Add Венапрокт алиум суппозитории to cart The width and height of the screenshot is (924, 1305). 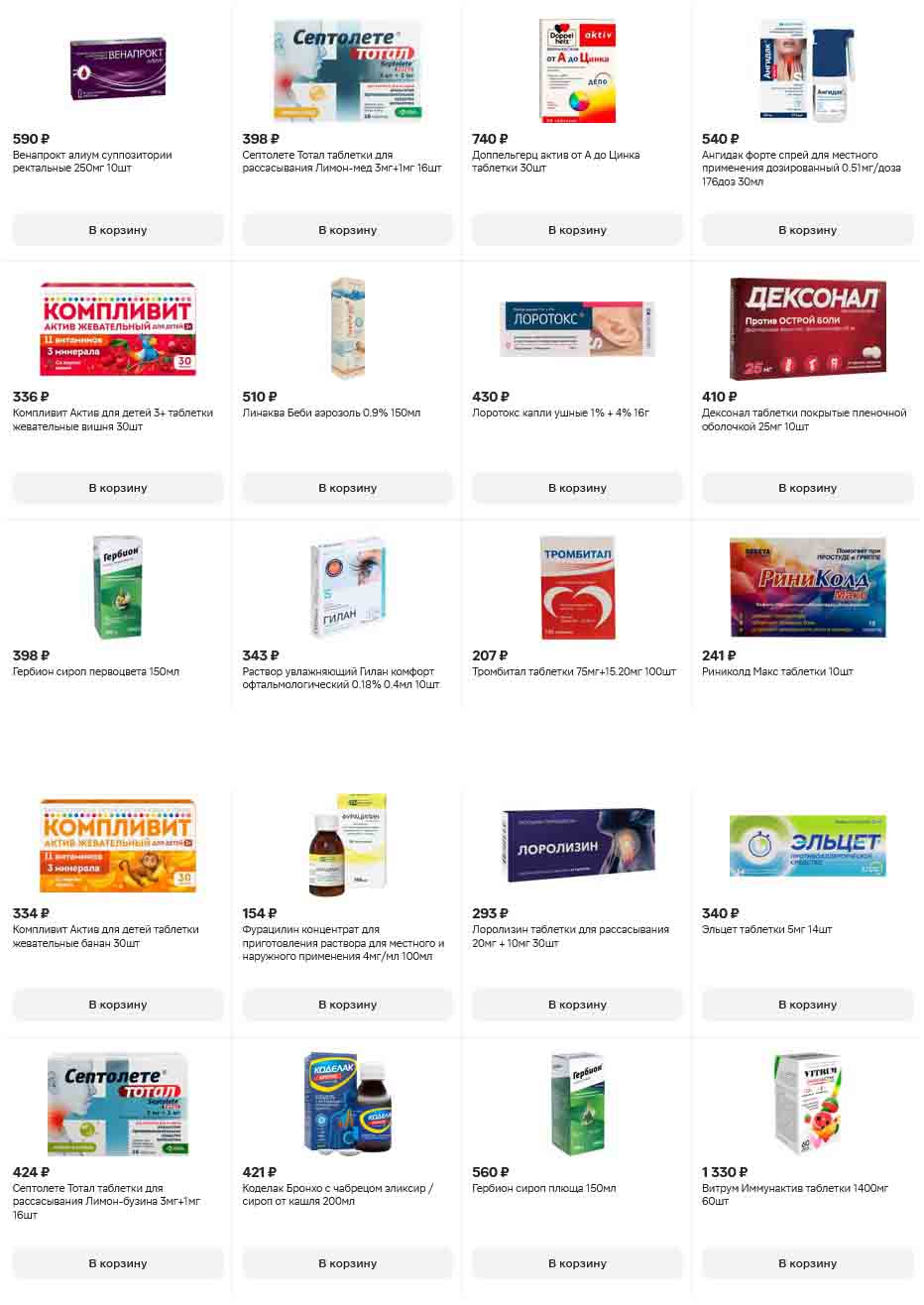click(x=118, y=230)
